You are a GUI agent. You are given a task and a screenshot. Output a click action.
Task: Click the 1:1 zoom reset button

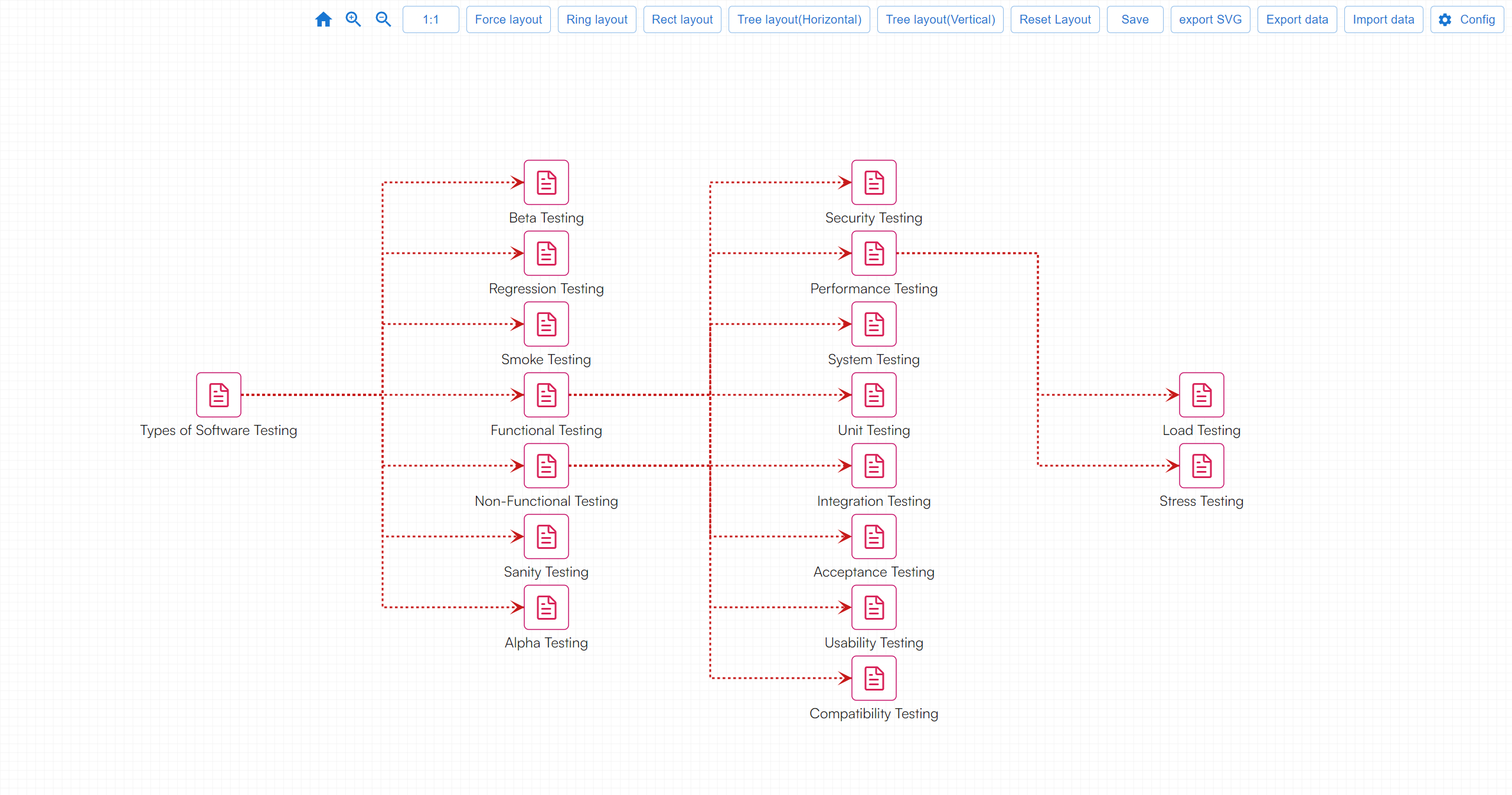[430, 19]
